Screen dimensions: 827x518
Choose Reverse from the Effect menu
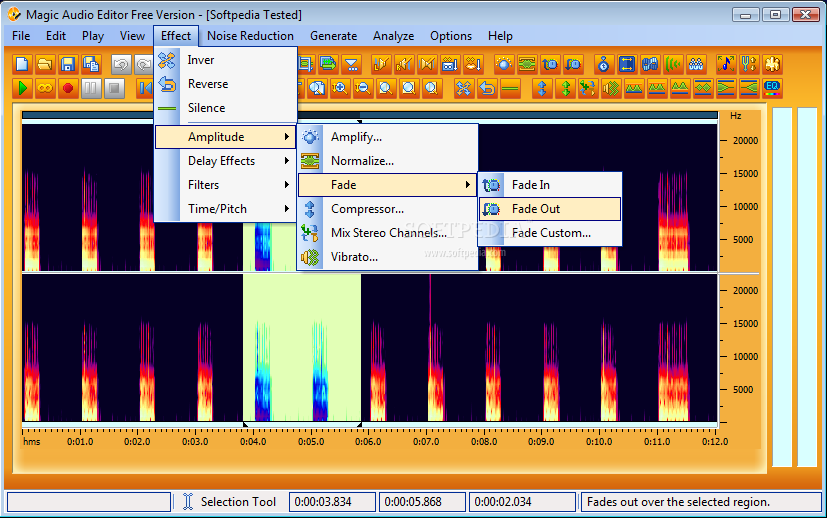[x=226, y=84]
